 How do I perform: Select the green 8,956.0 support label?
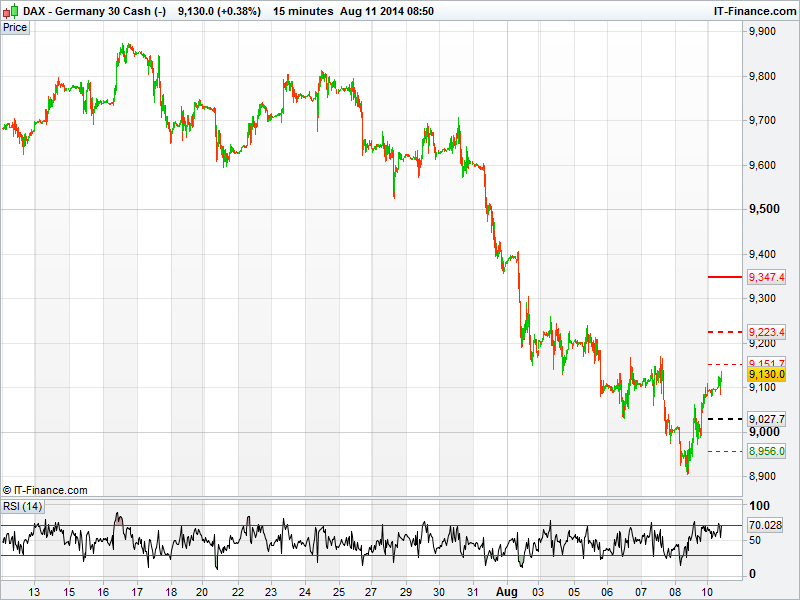coord(767,451)
